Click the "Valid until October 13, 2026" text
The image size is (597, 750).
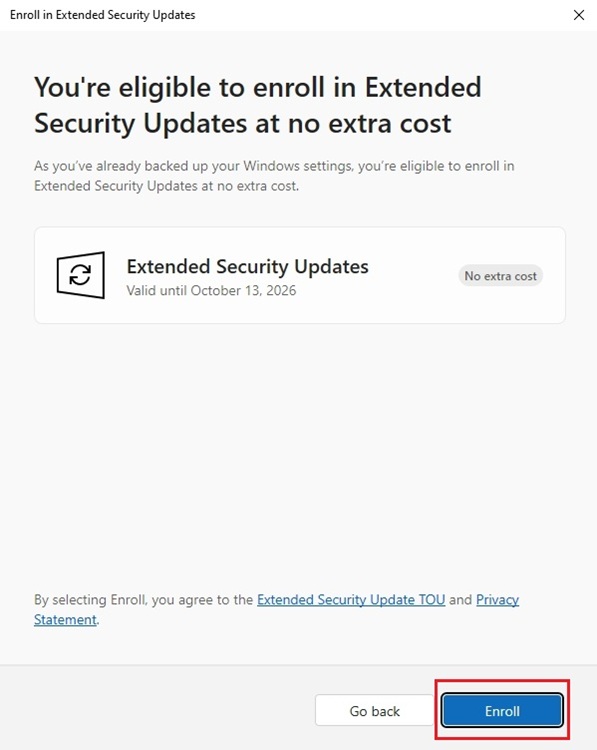pos(211,290)
